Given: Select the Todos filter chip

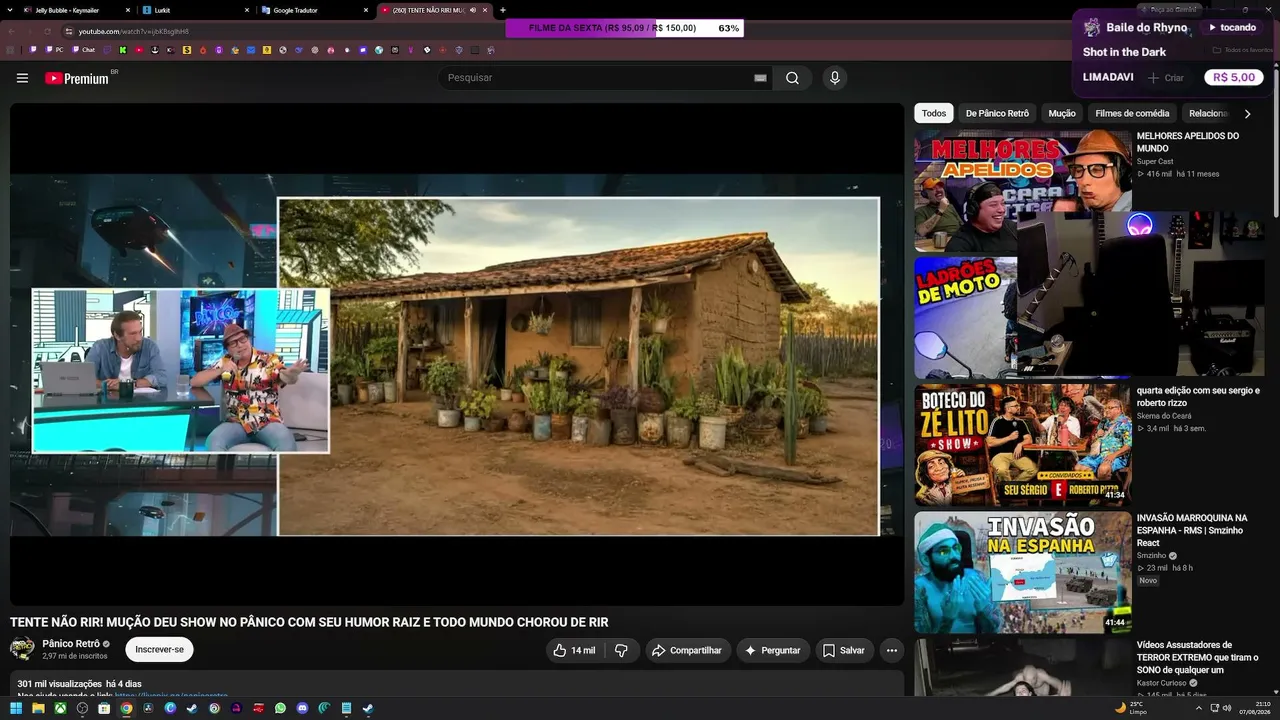Looking at the screenshot, I should click(x=934, y=113).
